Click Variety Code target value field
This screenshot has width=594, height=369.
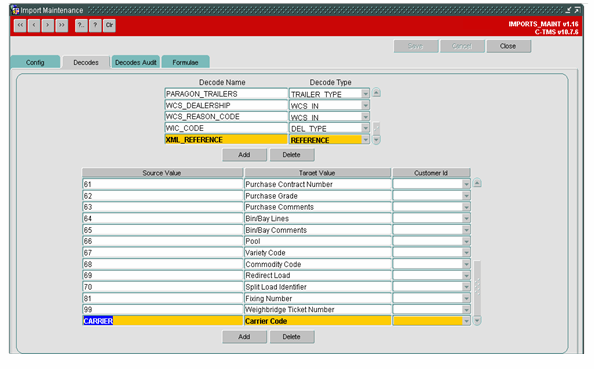[x=317, y=253]
